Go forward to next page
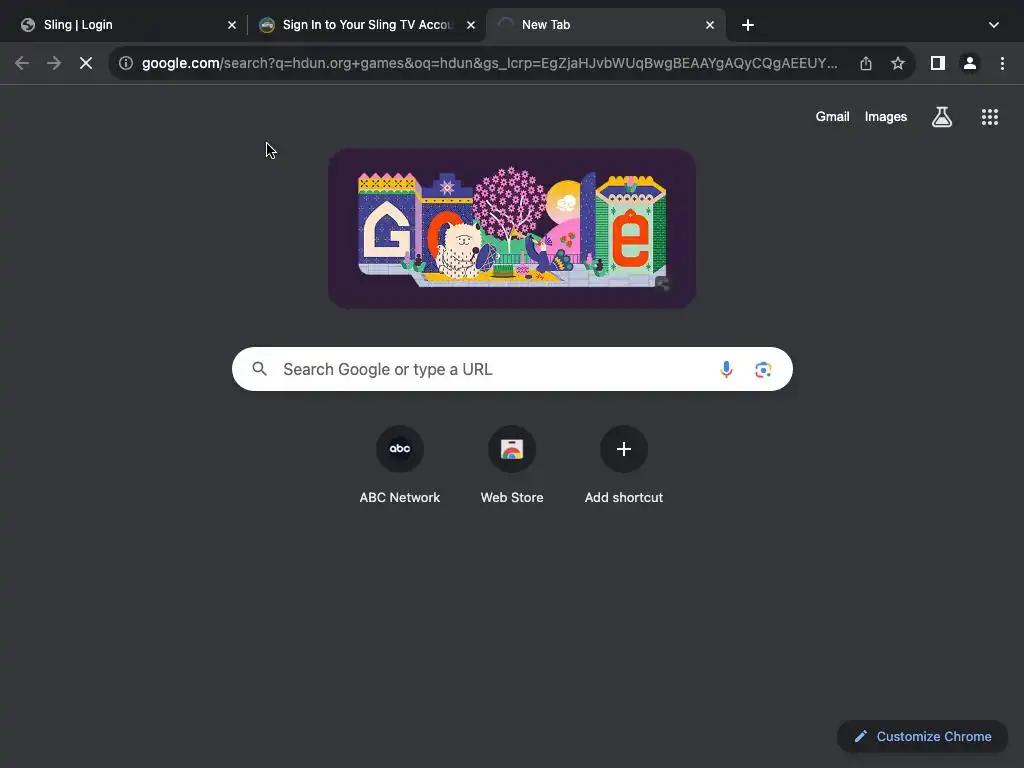 click(54, 63)
